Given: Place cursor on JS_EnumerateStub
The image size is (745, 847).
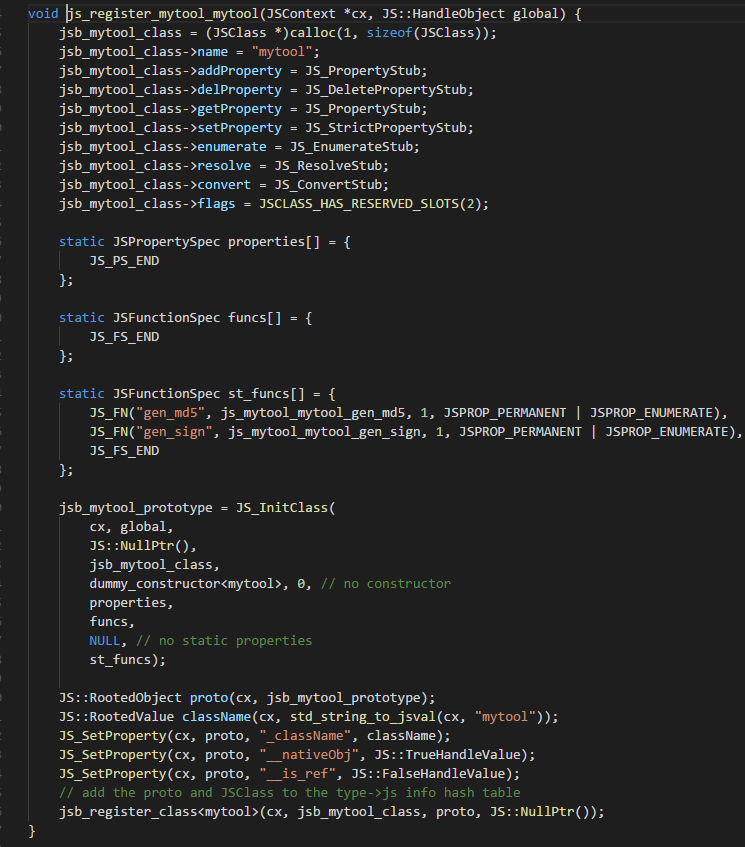Looking at the screenshot, I should [x=368, y=147].
